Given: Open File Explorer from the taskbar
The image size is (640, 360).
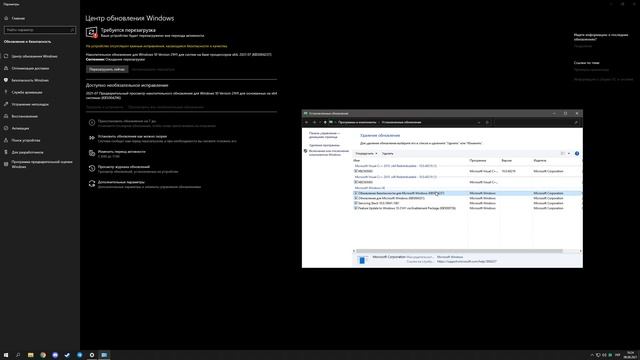Looking at the screenshot, I should point(30,355).
